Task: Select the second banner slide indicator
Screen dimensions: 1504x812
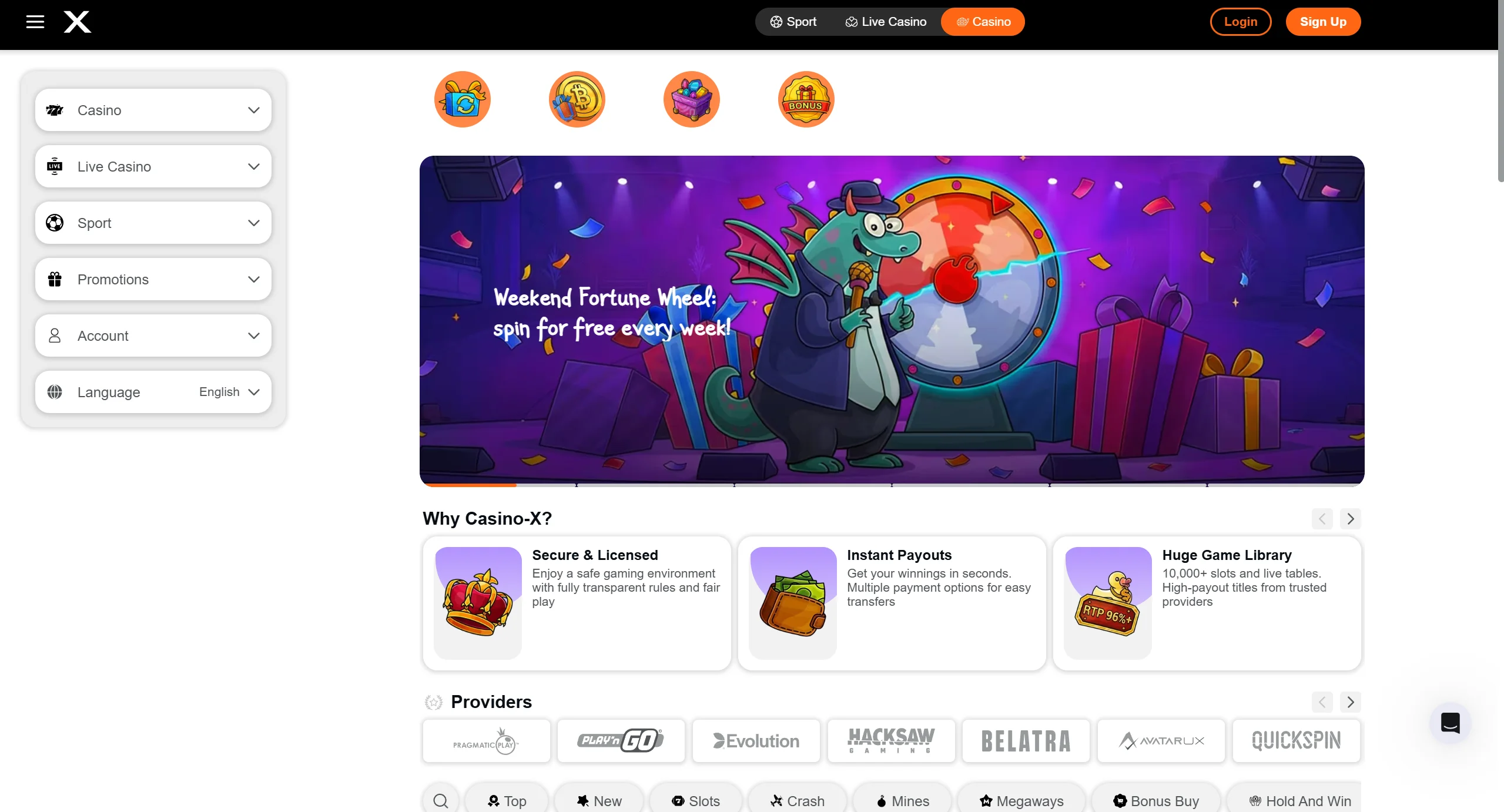Action: coord(655,485)
